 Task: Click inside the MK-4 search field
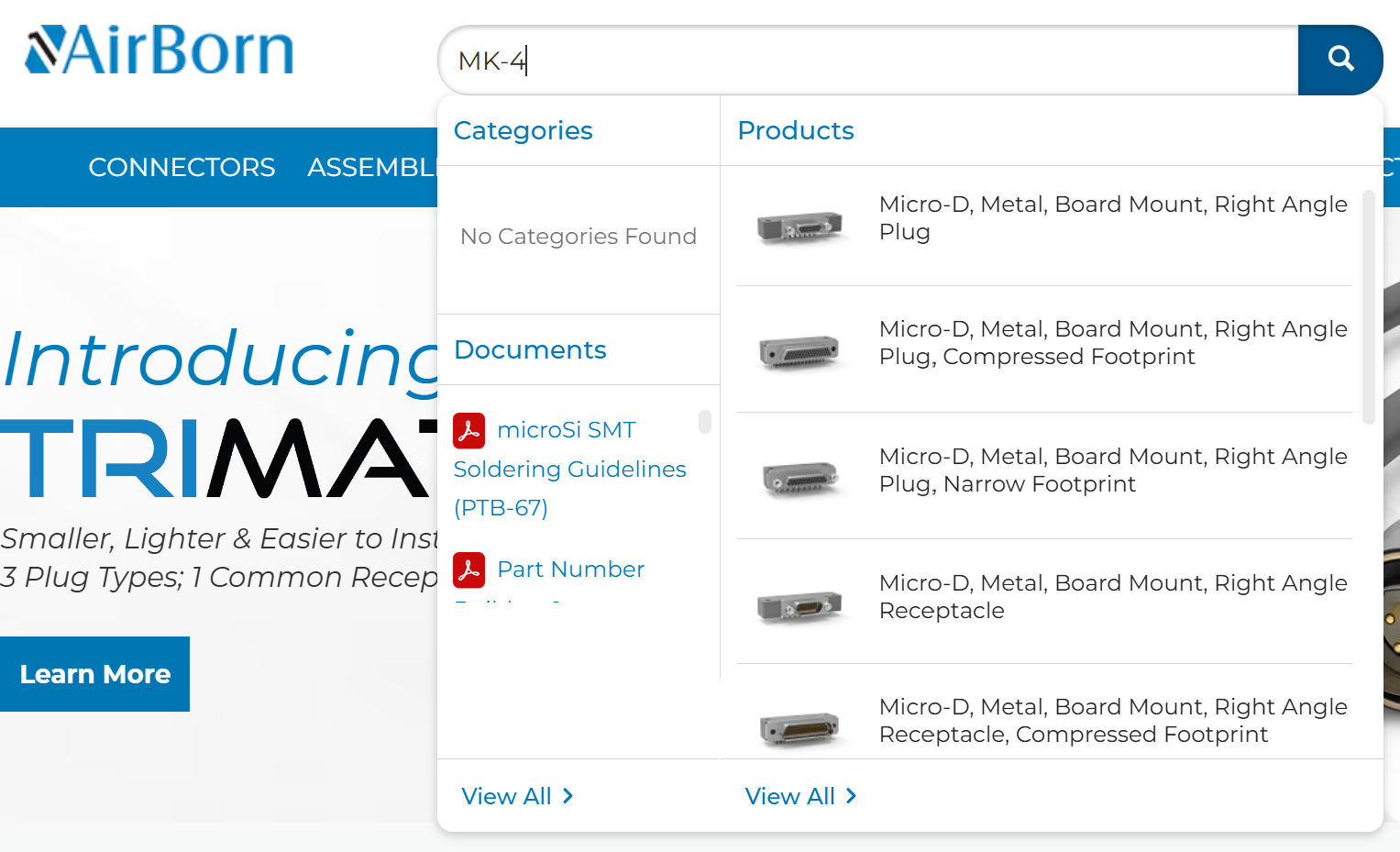tap(868, 61)
